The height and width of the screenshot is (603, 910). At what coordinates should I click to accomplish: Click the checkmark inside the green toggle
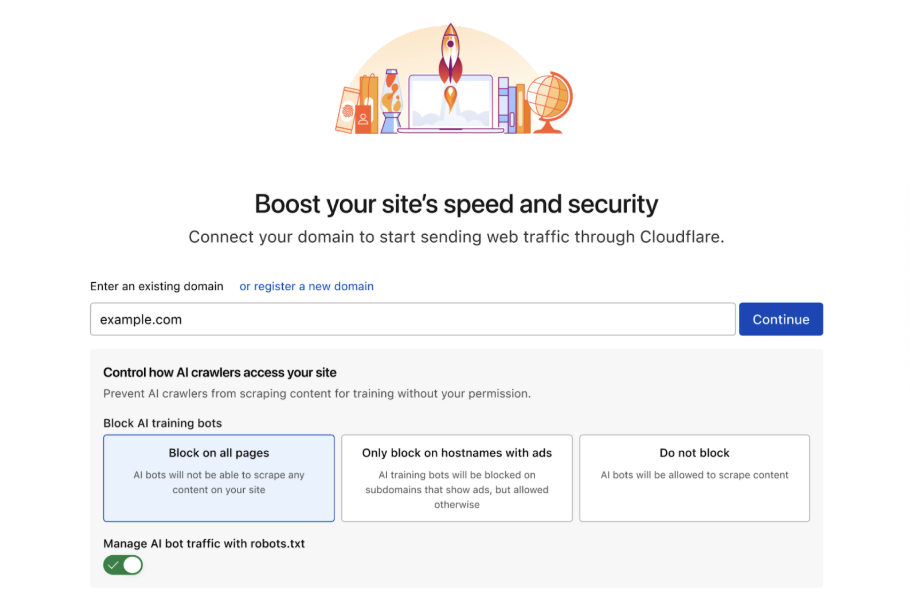pos(112,565)
